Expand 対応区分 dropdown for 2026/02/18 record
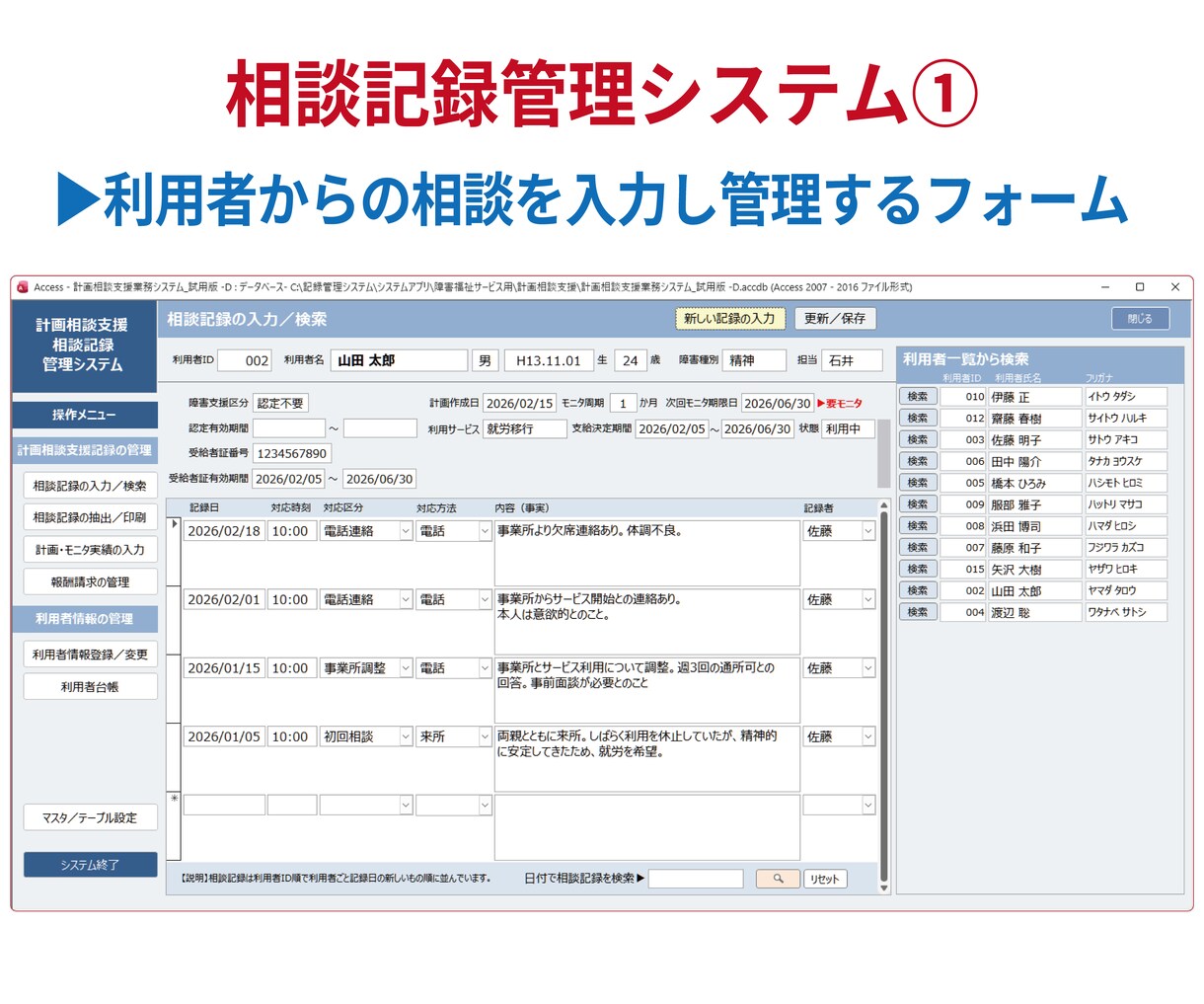Screen dimensions: 1204x1004 [x=406, y=531]
